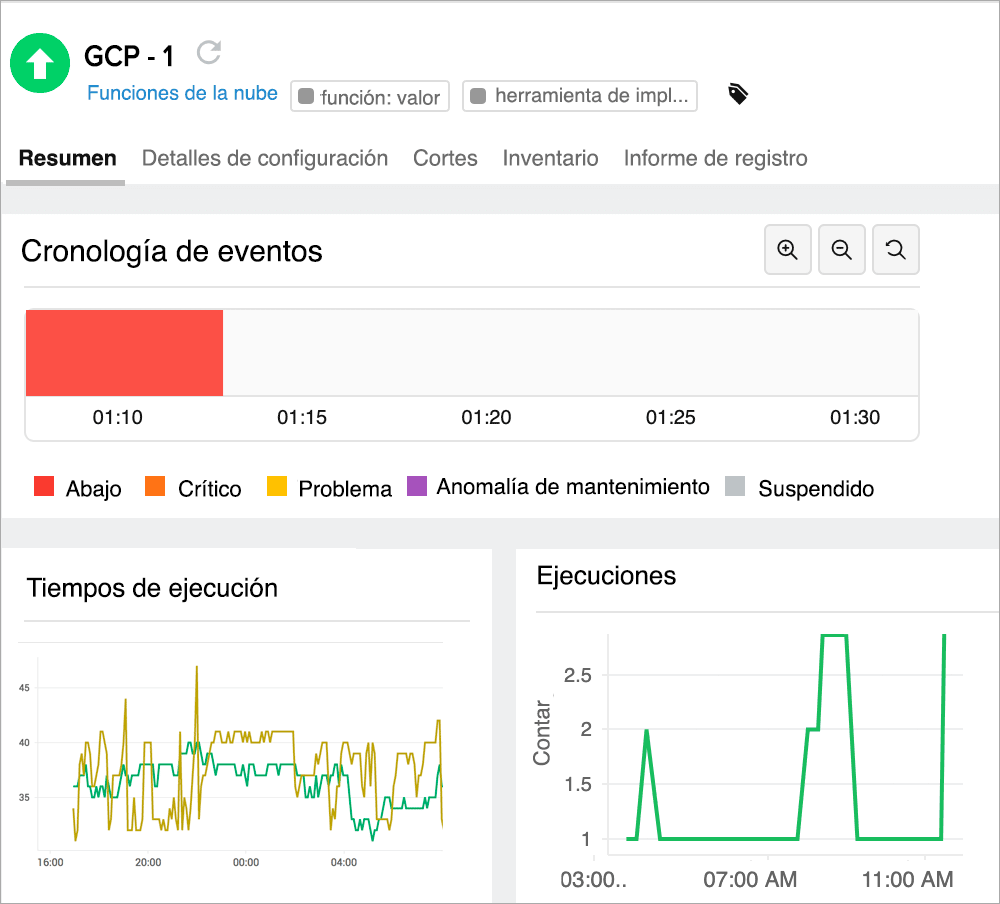The height and width of the screenshot is (904, 1000).
Task: Open tag management with the tag icon
Action: (737, 93)
